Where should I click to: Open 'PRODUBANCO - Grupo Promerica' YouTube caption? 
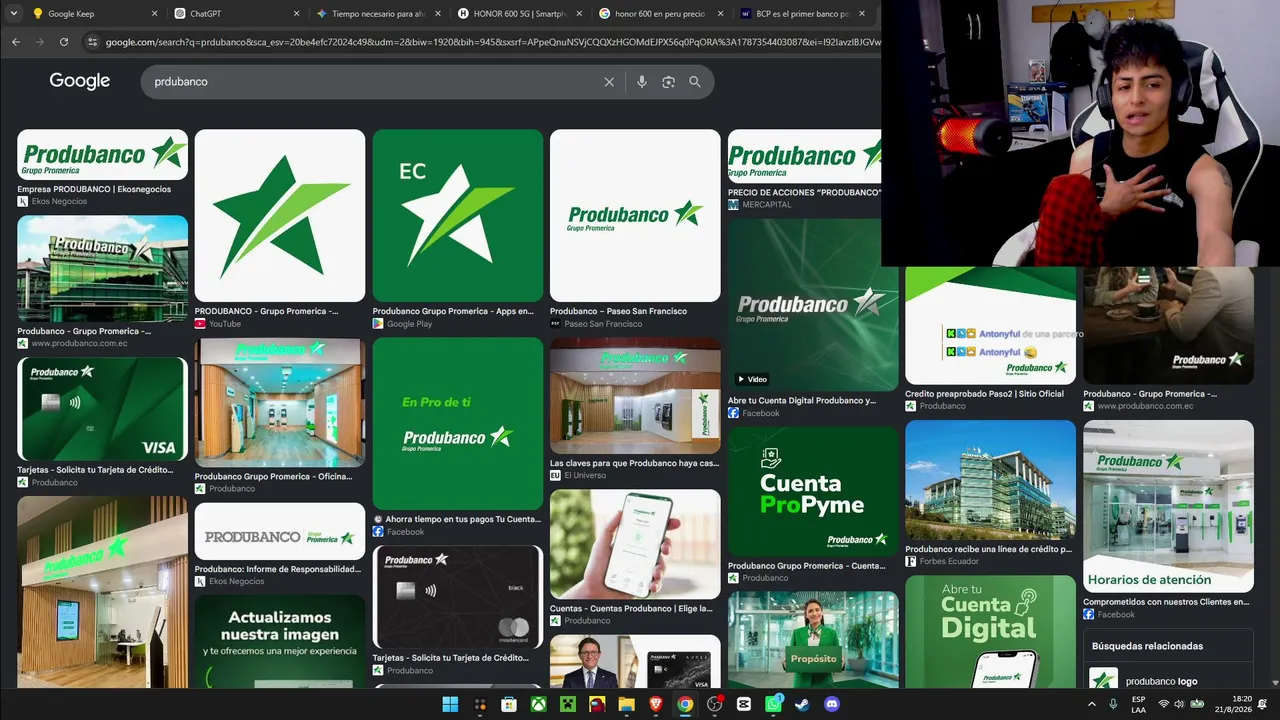click(x=266, y=311)
